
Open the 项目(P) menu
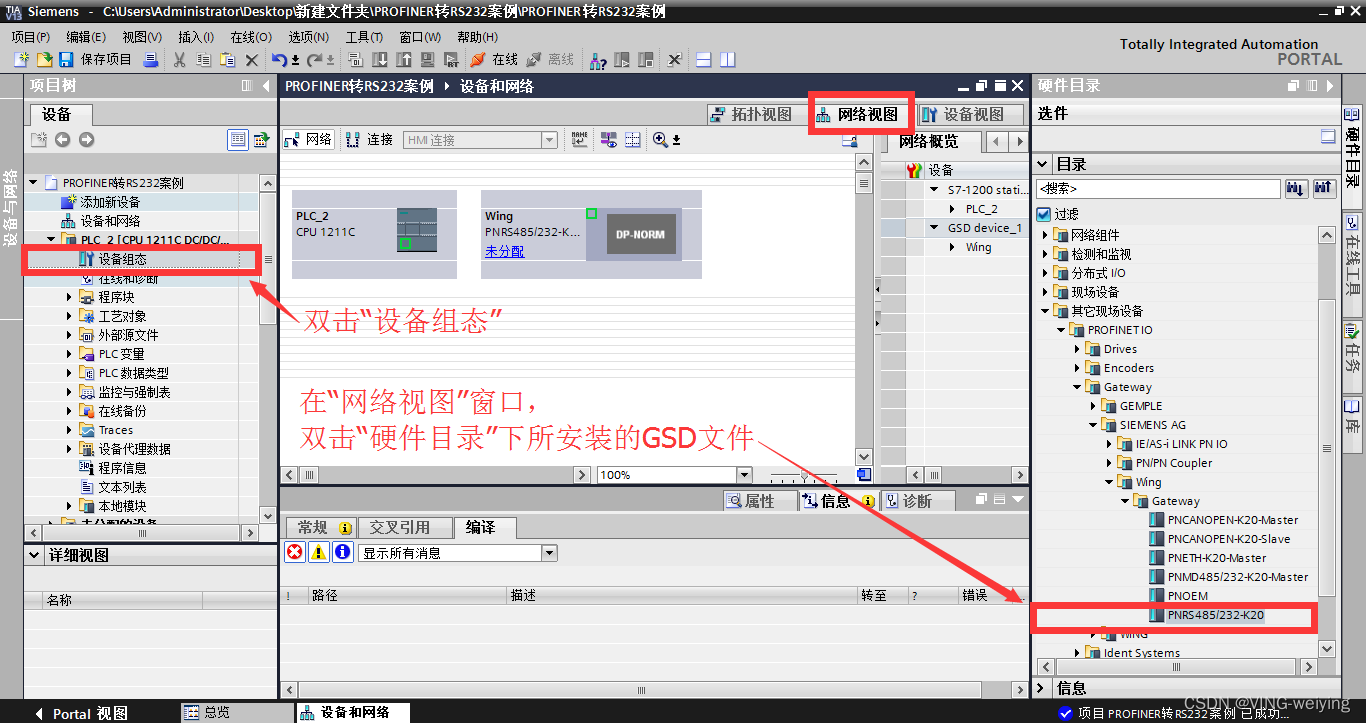click(x=31, y=37)
